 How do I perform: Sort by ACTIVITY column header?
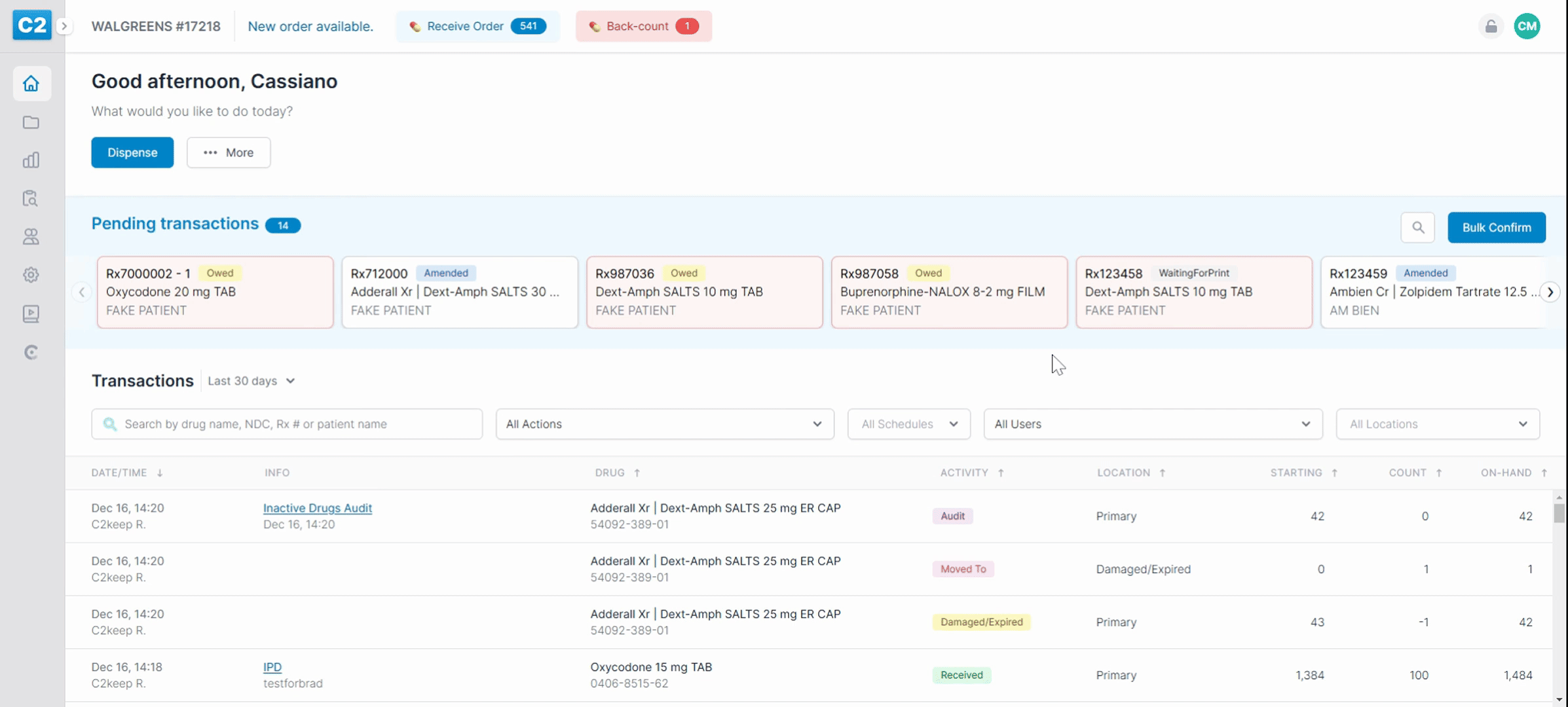(x=972, y=473)
